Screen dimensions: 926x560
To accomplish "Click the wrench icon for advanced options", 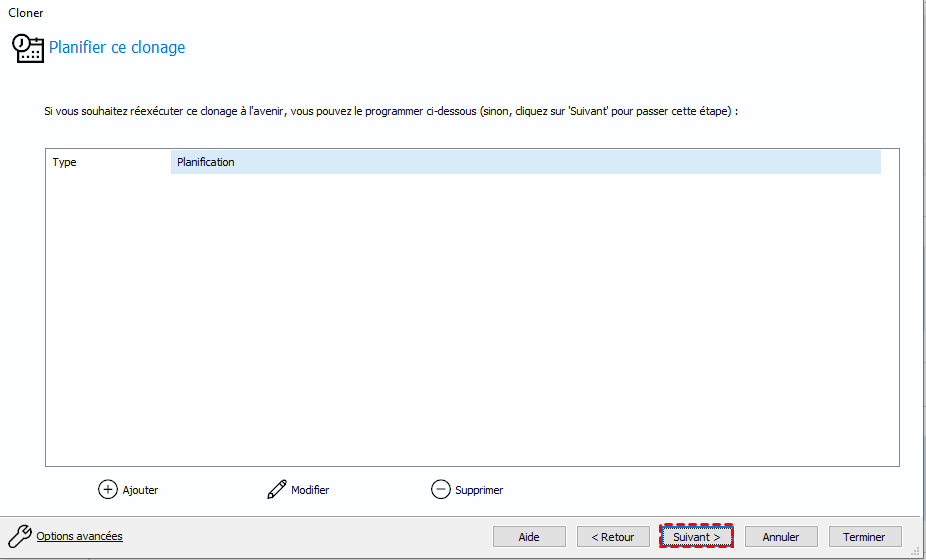I will tap(19, 536).
